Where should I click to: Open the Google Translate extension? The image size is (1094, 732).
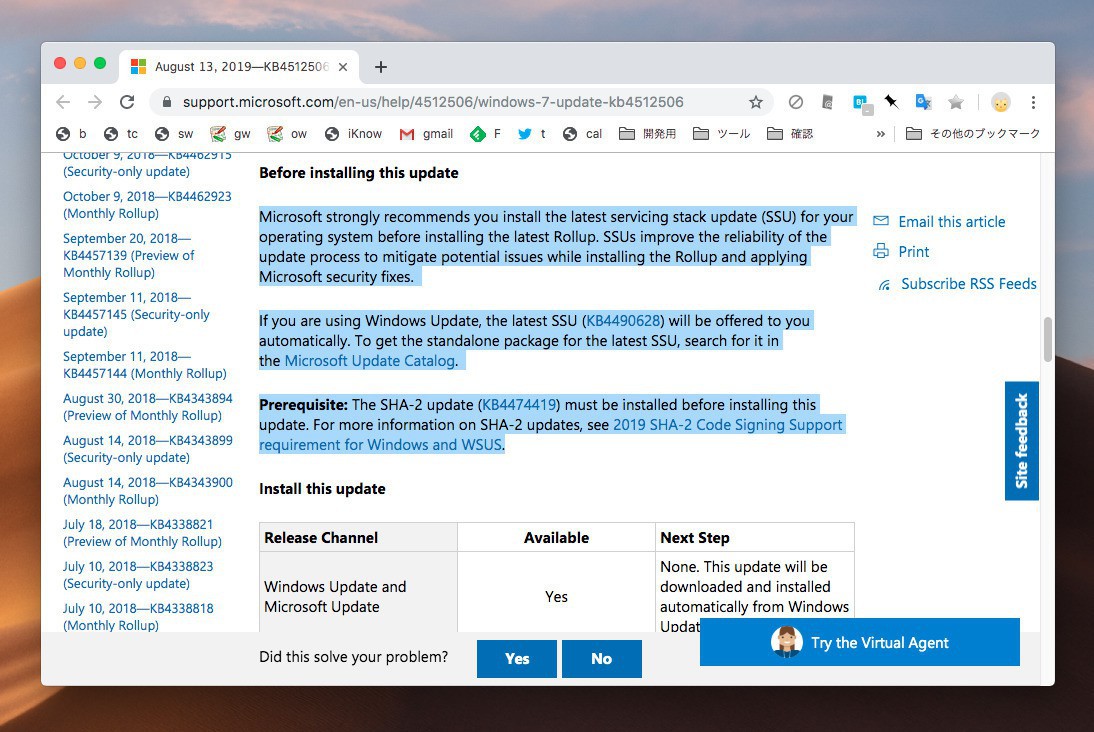coord(924,103)
